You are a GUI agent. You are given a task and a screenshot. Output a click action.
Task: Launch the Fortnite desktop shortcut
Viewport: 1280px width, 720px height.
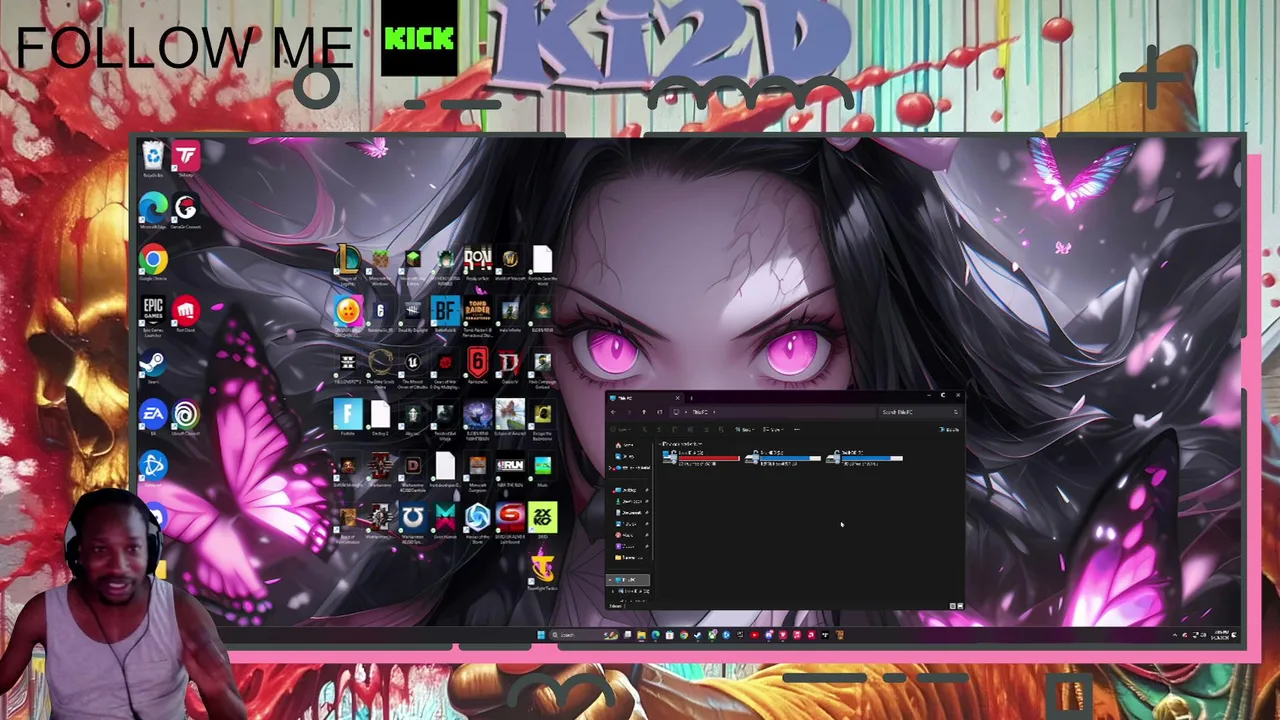click(x=347, y=418)
